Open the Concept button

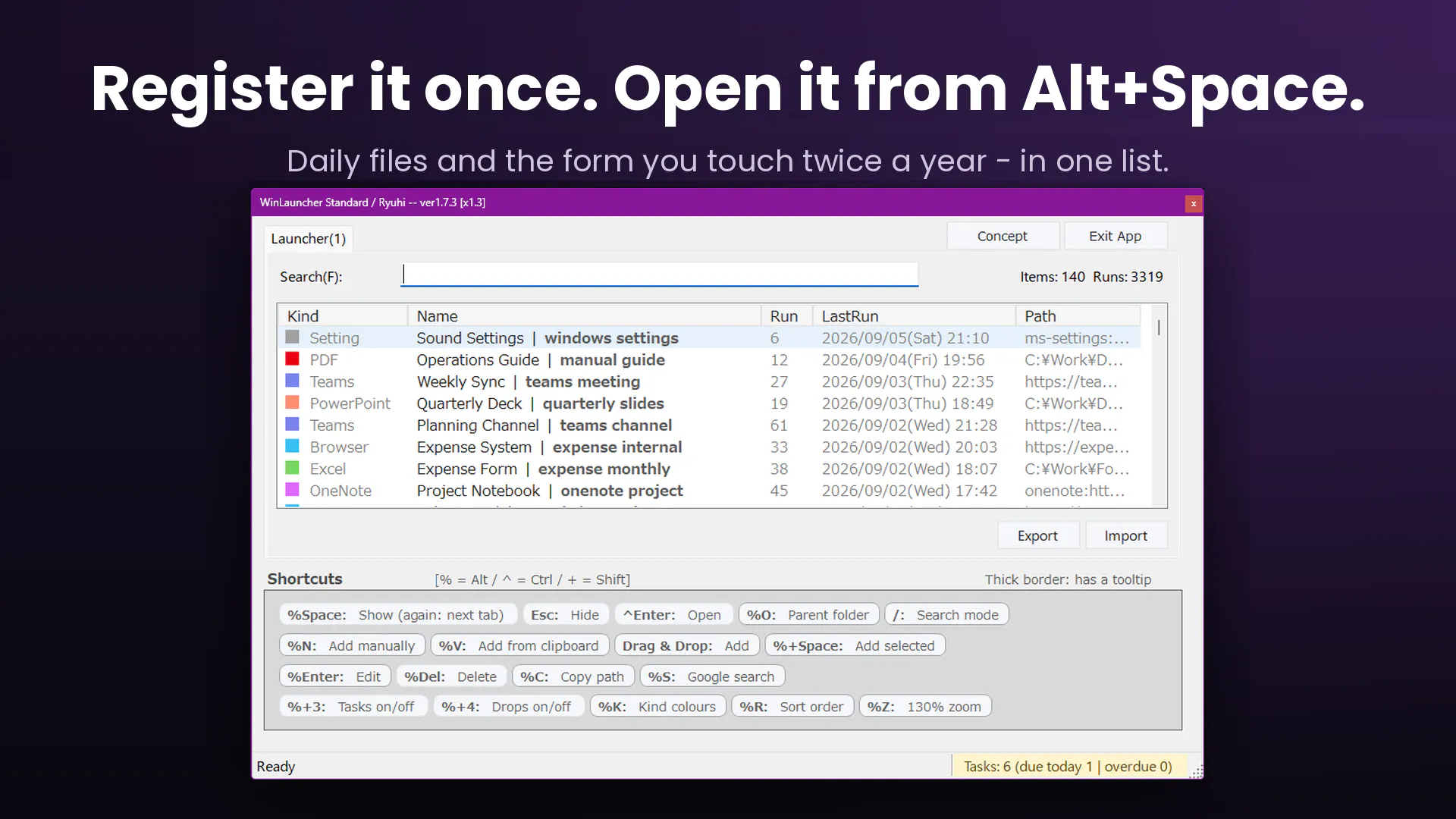click(1003, 236)
